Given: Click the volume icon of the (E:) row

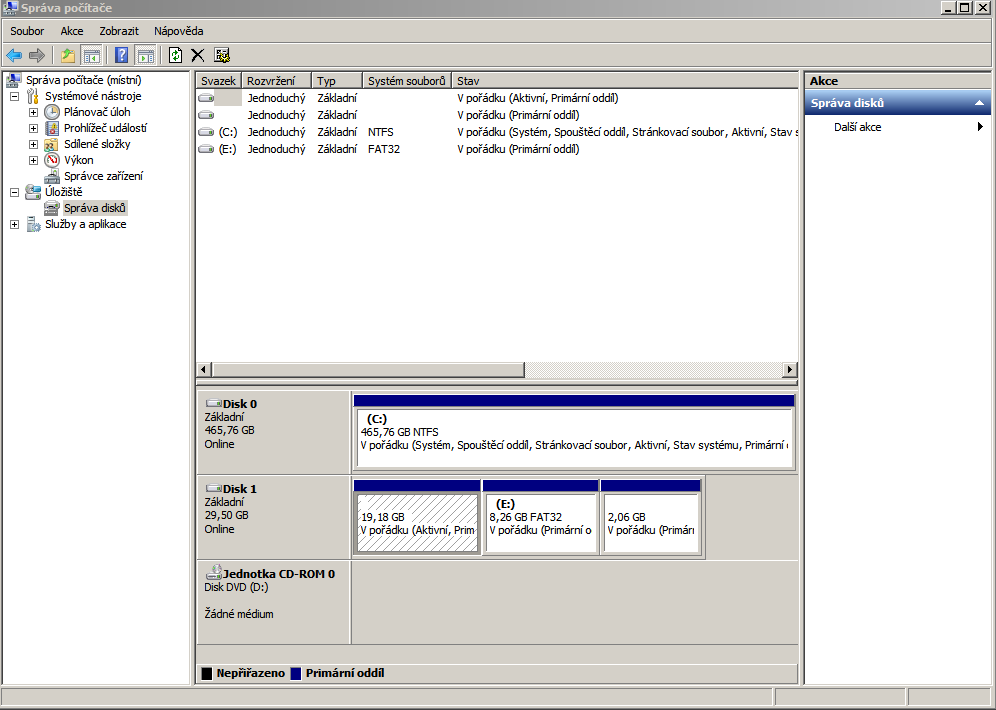Looking at the screenshot, I should pyautogui.click(x=206, y=149).
